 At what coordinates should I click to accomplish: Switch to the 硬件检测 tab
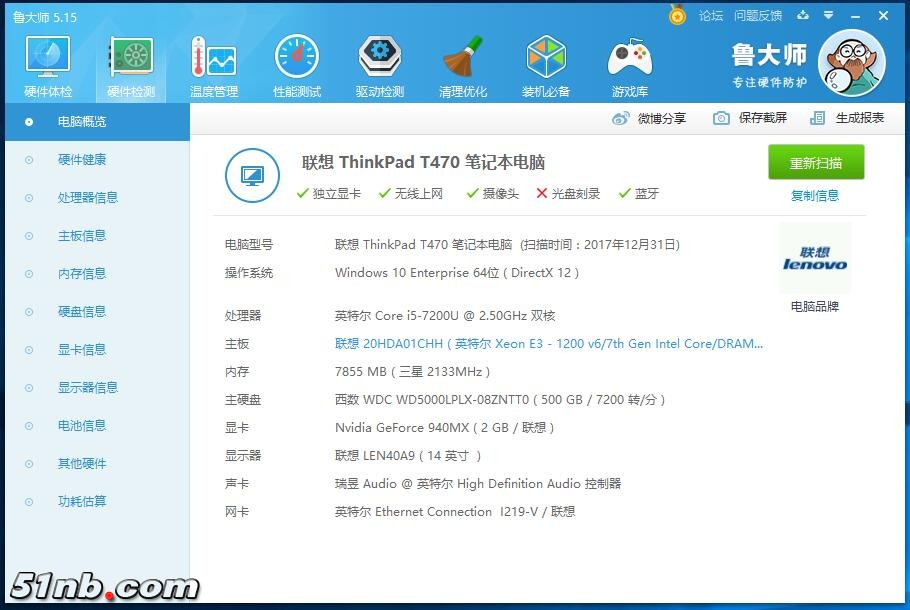click(130, 63)
